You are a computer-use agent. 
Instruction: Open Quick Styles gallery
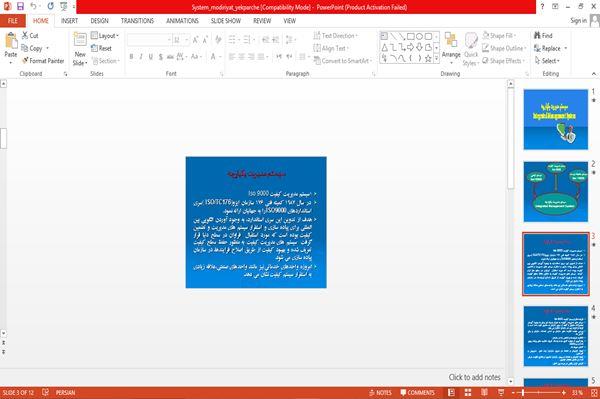point(471,49)
